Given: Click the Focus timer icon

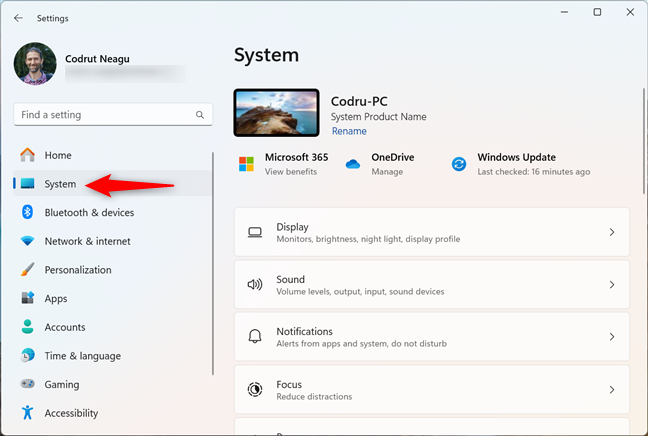Looking at the screenshot, I should click(x=255, y=389).
